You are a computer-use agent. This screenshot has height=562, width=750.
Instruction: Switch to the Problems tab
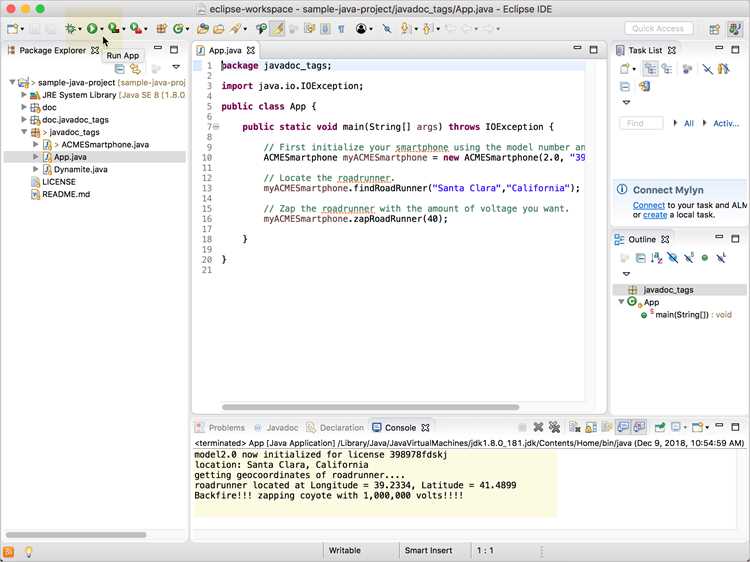221,428
